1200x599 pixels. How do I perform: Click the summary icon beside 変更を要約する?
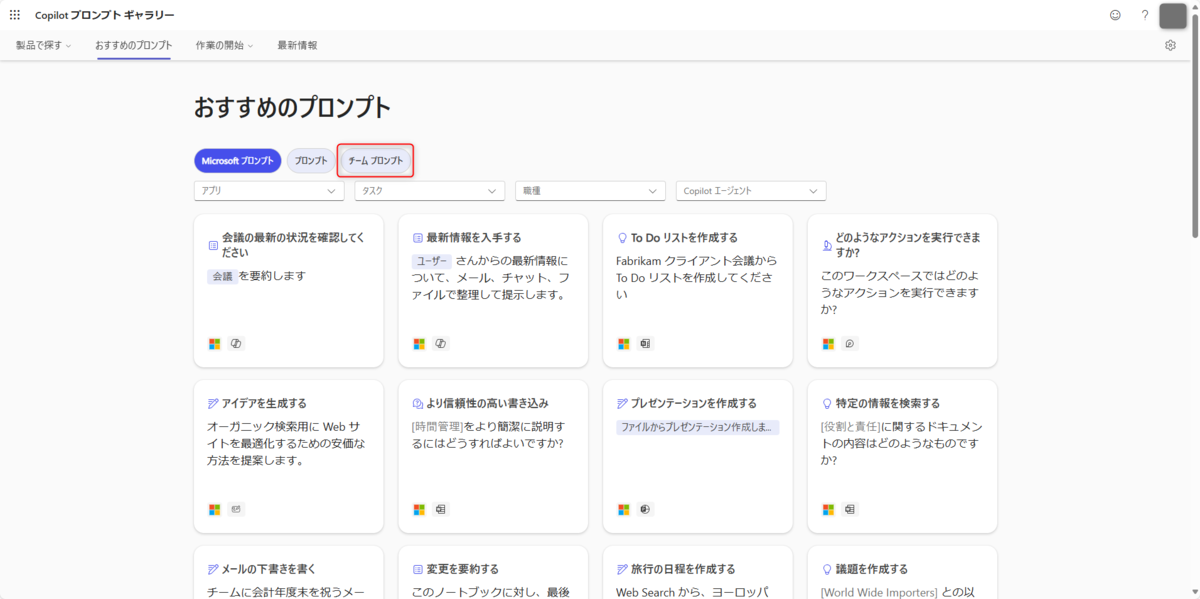click(418, 569)
